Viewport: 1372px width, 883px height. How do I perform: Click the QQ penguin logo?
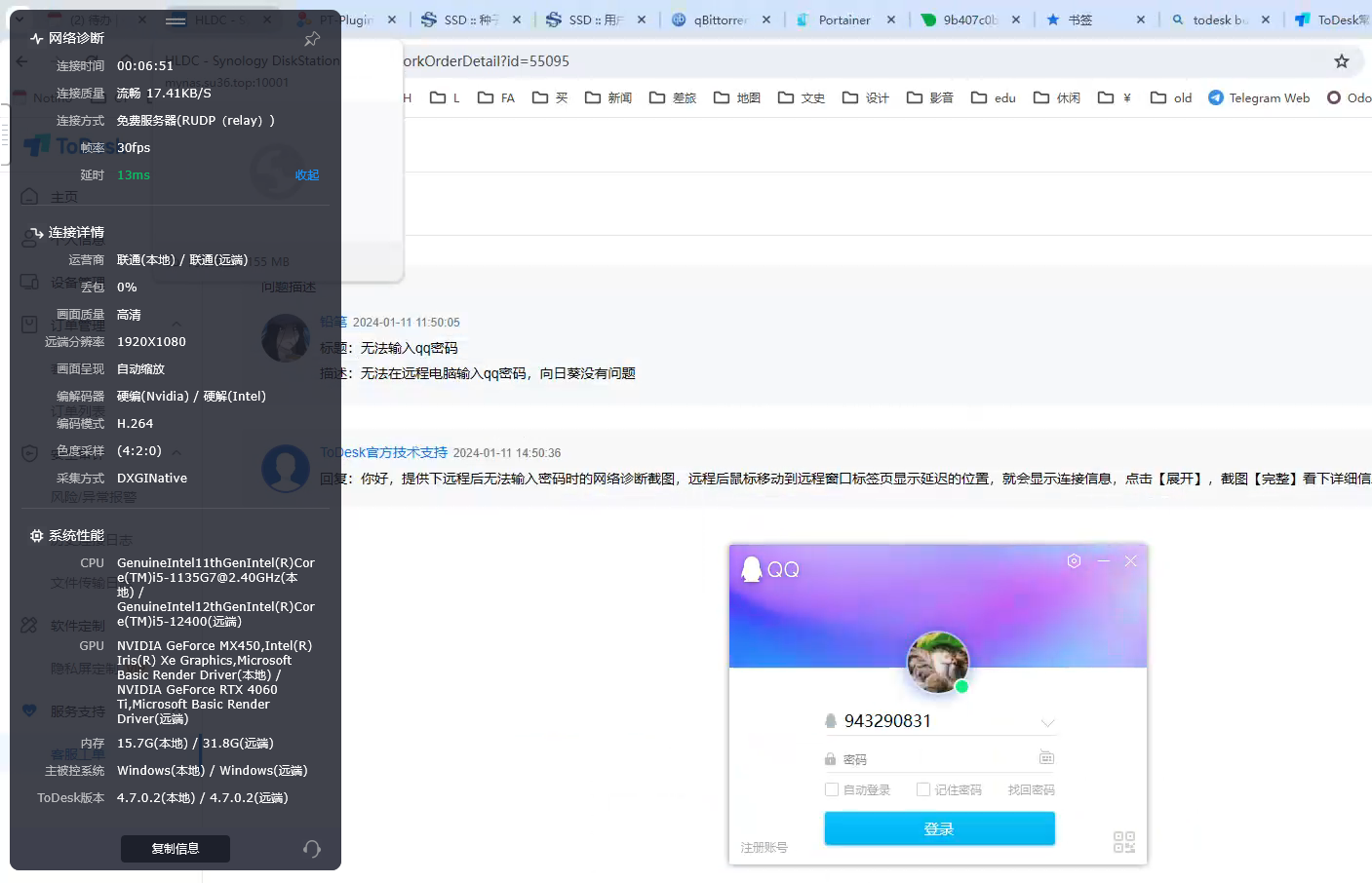pos(751,569)
